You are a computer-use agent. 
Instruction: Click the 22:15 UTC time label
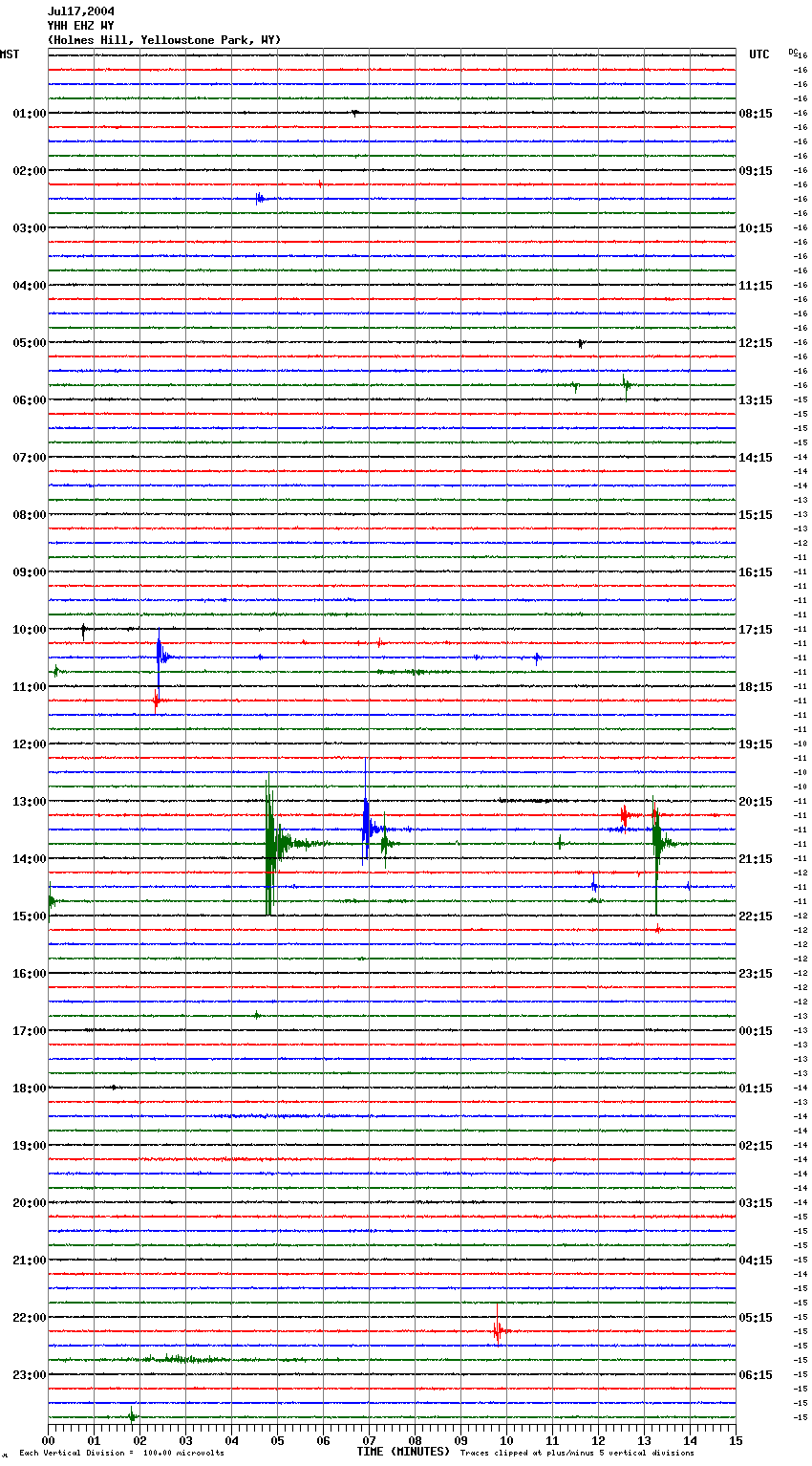point(756,916)
